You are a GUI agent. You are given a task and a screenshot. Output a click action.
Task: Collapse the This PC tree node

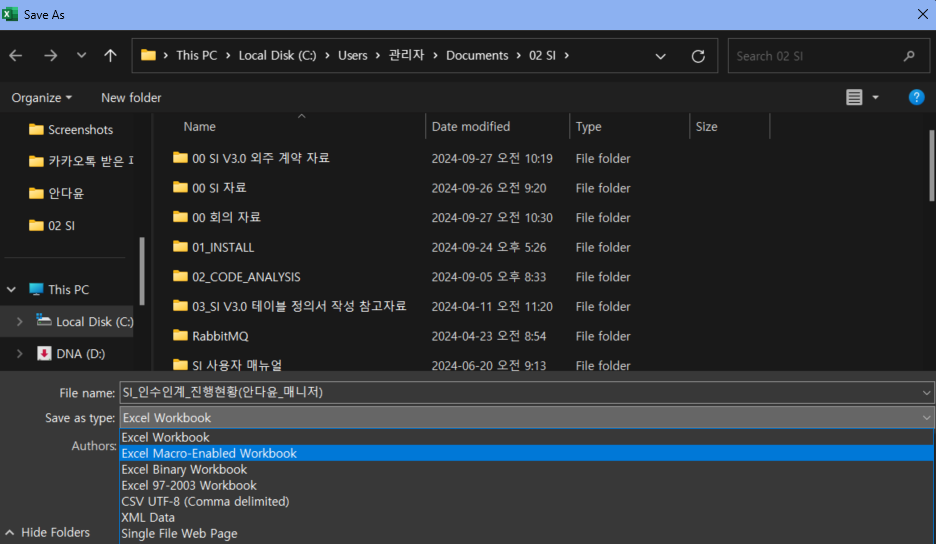pyautogui.click(x=11, y=290)
